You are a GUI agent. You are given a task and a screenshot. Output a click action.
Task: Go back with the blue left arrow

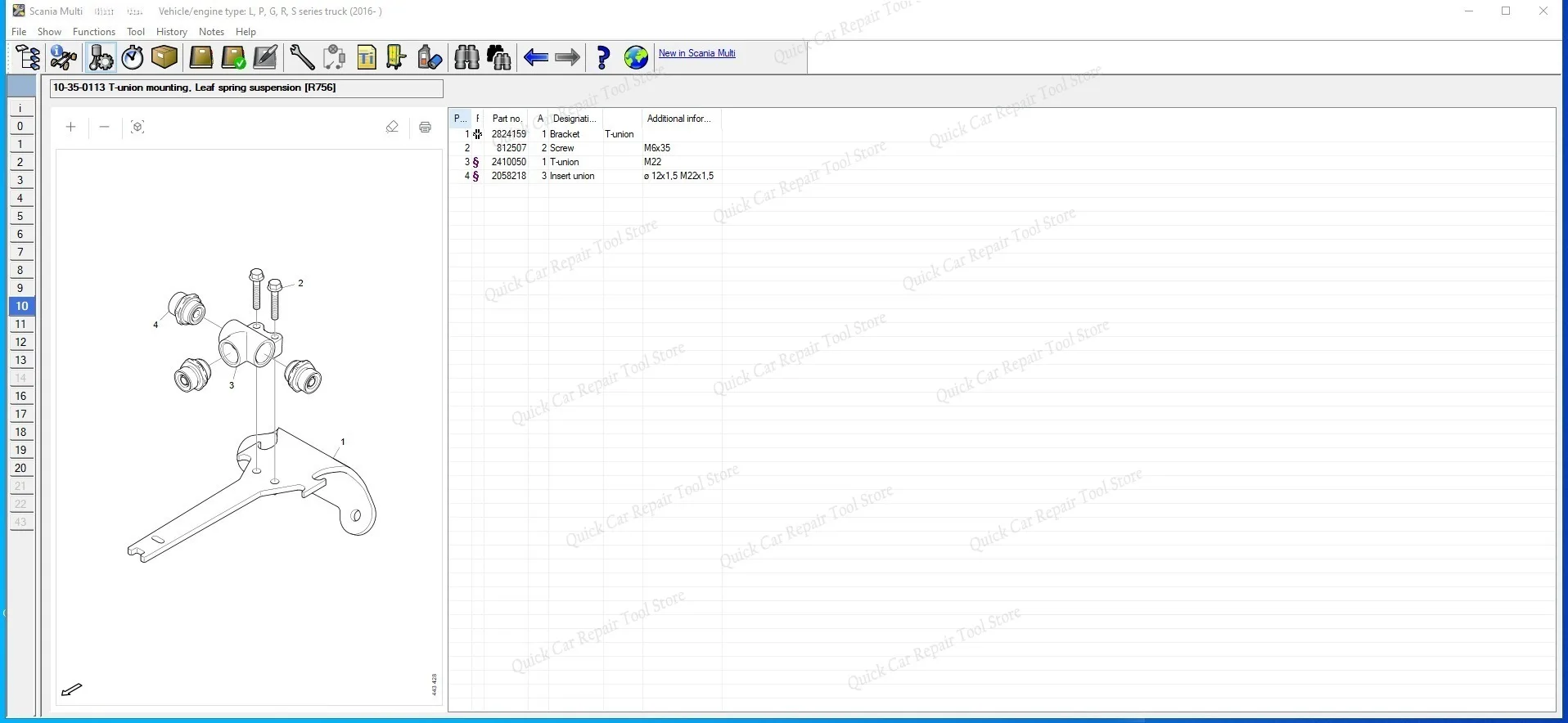pos(536,57)
